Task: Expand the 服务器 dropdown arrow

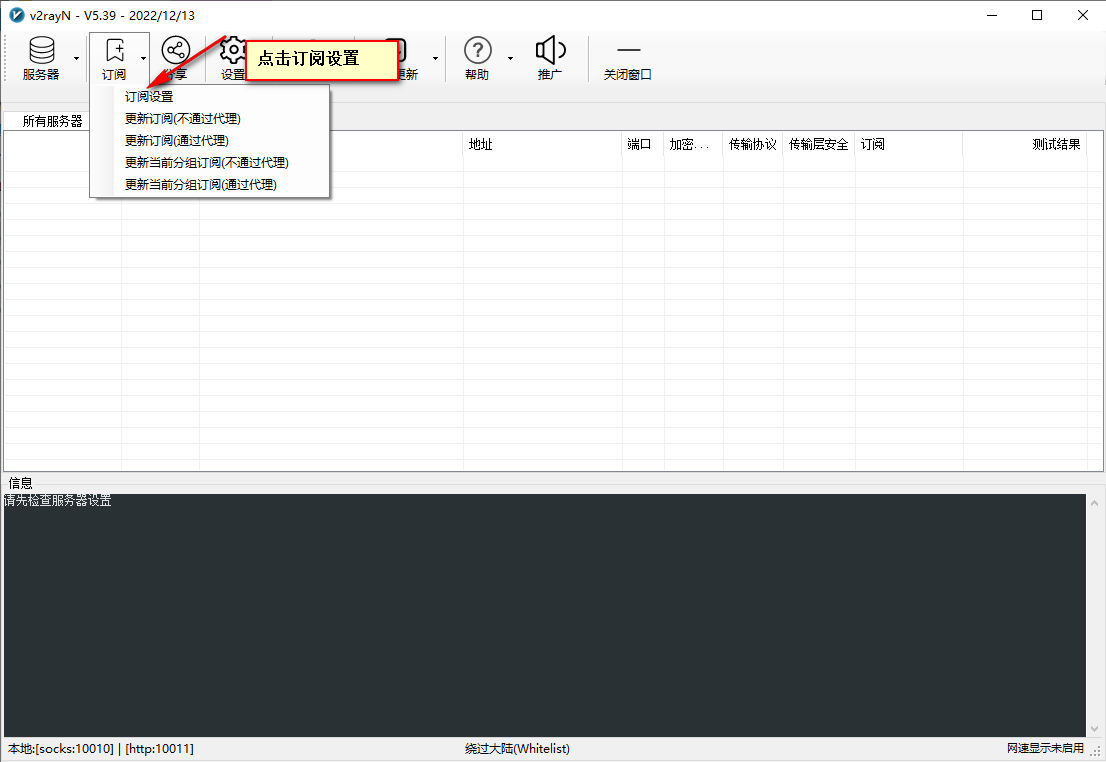Action: click(77, 58)
